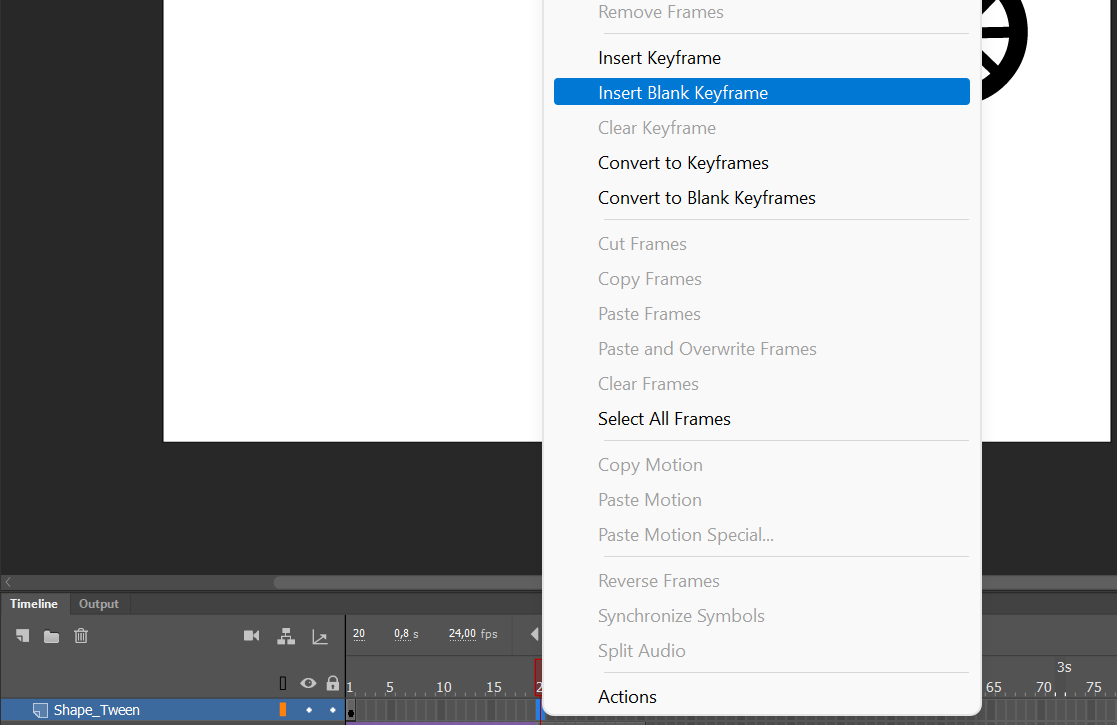
Task: Click Synchronize Symbols menu entry
Action: point(762,616)
